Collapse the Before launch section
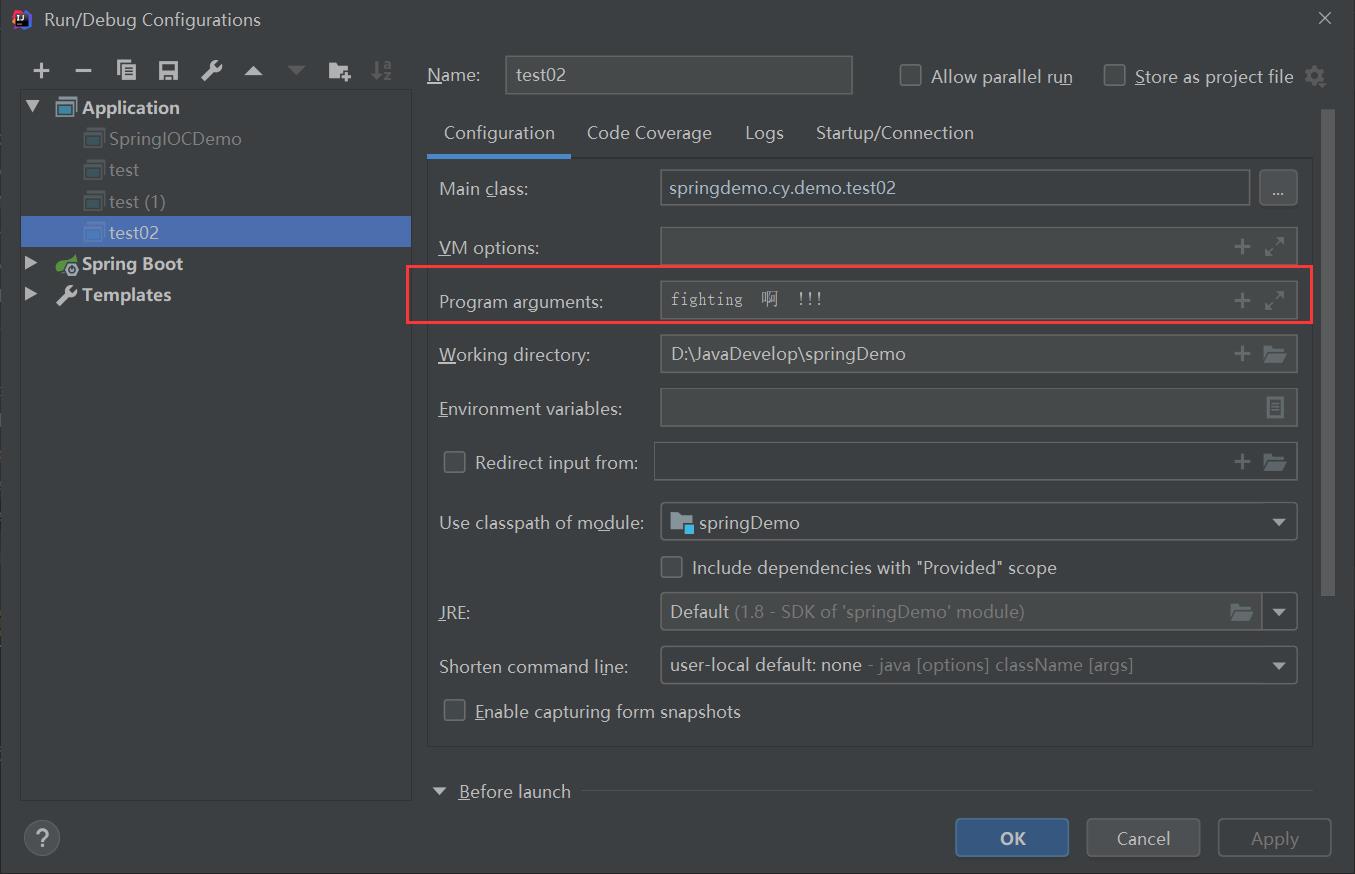Screen dimensions: 1355x874 pos(439,791)
